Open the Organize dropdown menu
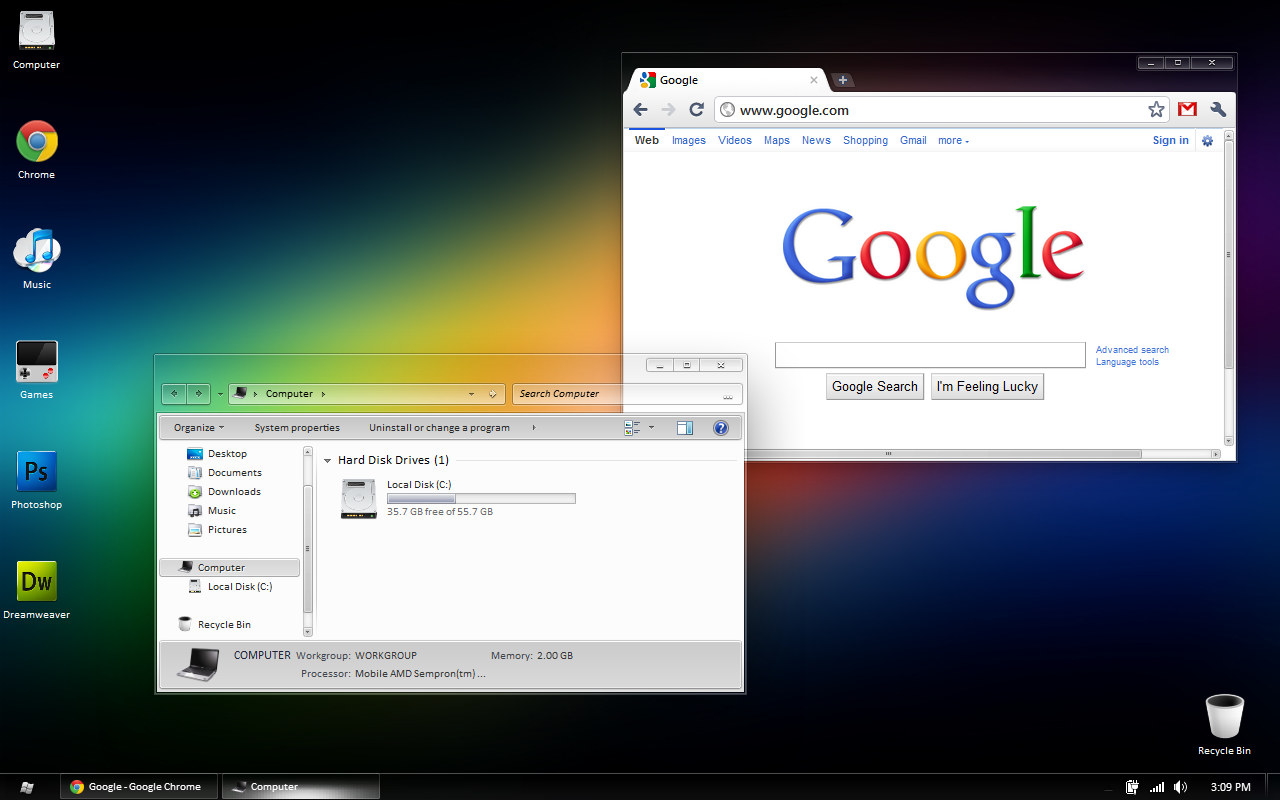This screenshot has width=1280, height=800. [x=198, y=428]
